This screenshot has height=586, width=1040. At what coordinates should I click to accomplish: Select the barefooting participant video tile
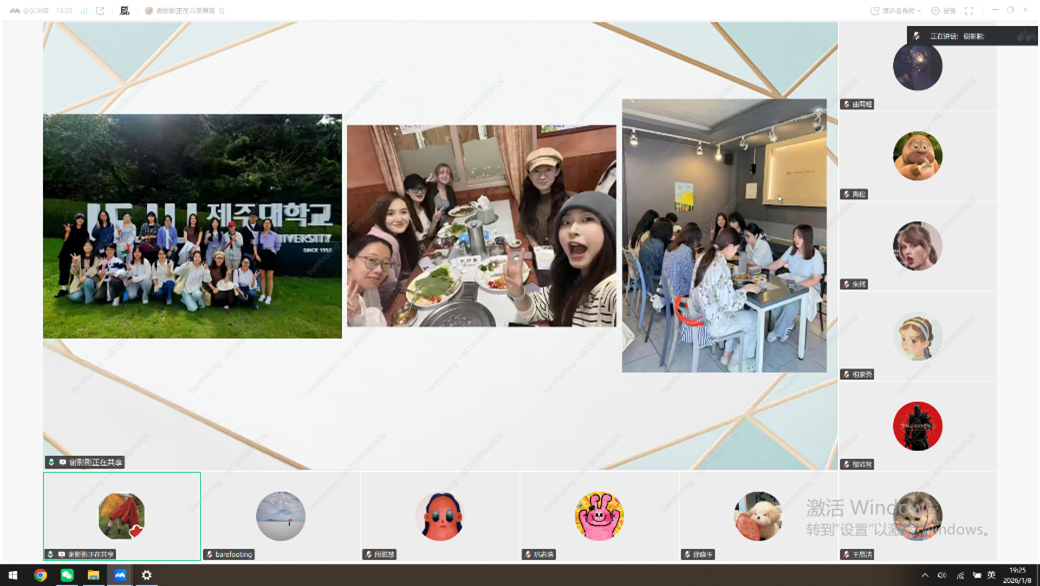pyautogui.click(x=281, y=516)
